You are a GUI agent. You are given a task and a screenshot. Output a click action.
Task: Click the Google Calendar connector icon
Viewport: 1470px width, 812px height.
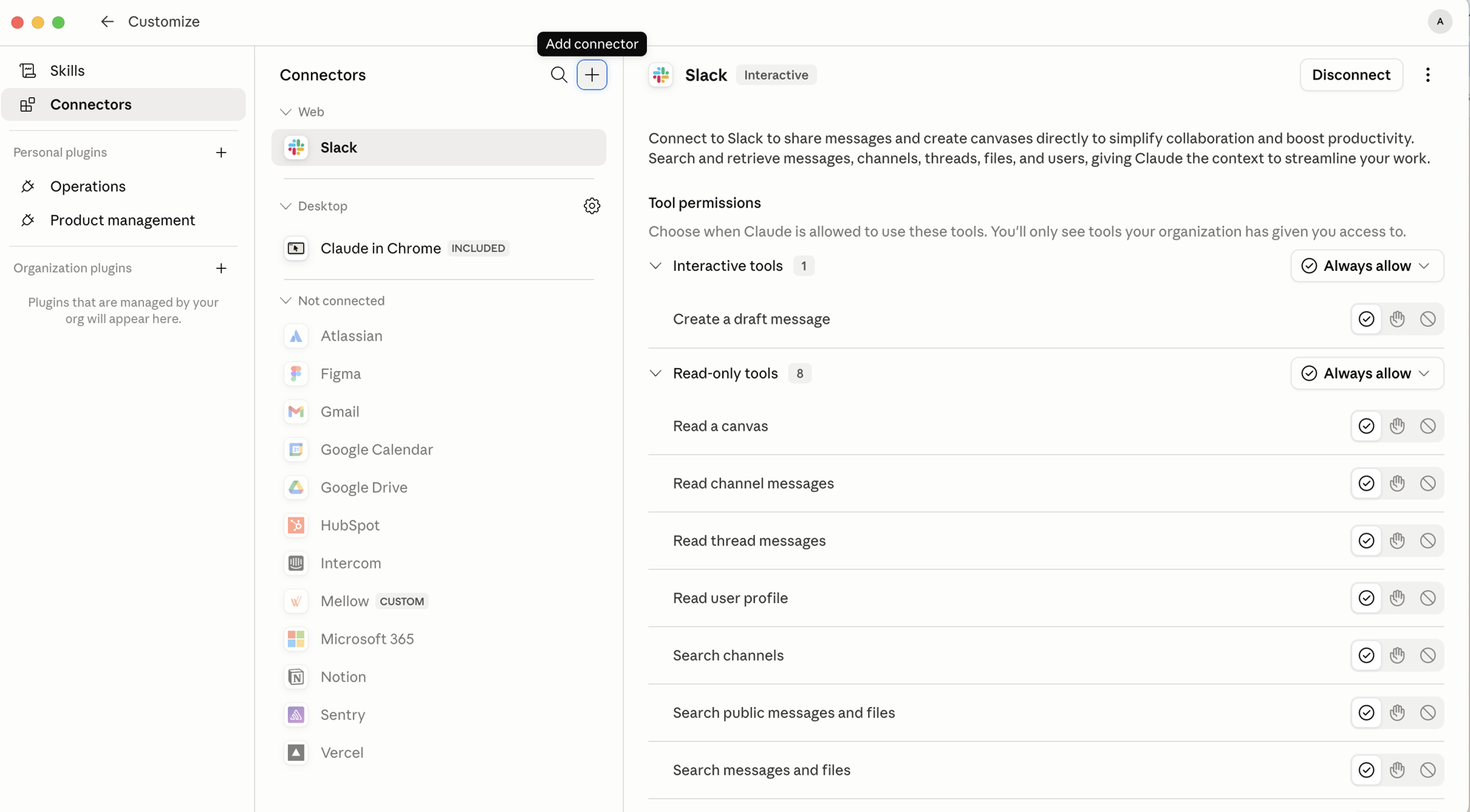pyautogui.click(x=296, y=449)
